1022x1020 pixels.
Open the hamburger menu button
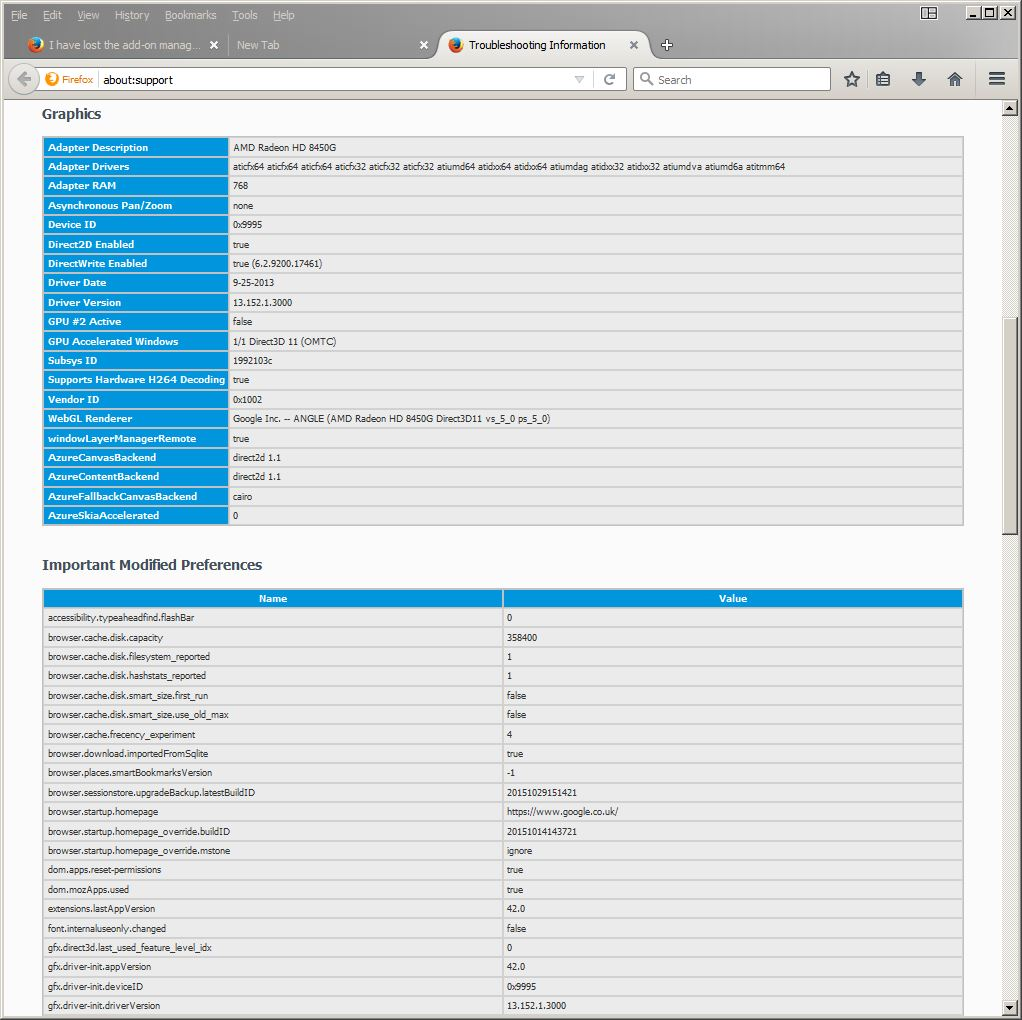(x=996, y=79)
